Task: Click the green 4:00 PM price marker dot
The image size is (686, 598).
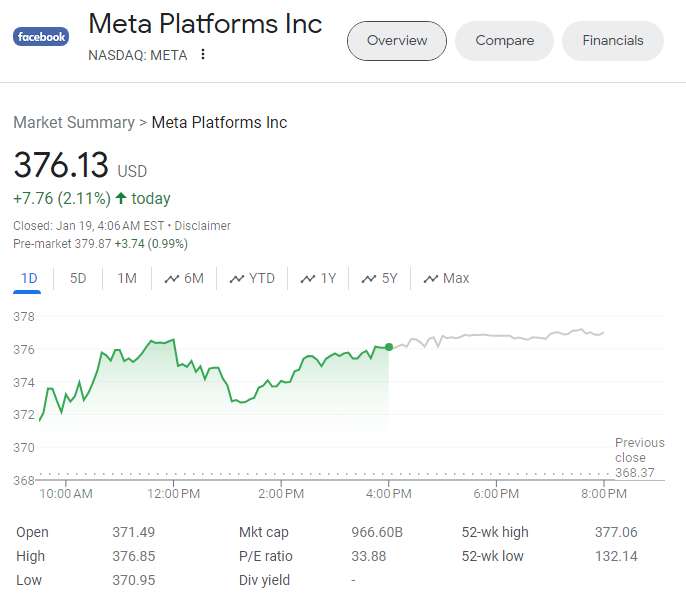Action: [389, 347]
